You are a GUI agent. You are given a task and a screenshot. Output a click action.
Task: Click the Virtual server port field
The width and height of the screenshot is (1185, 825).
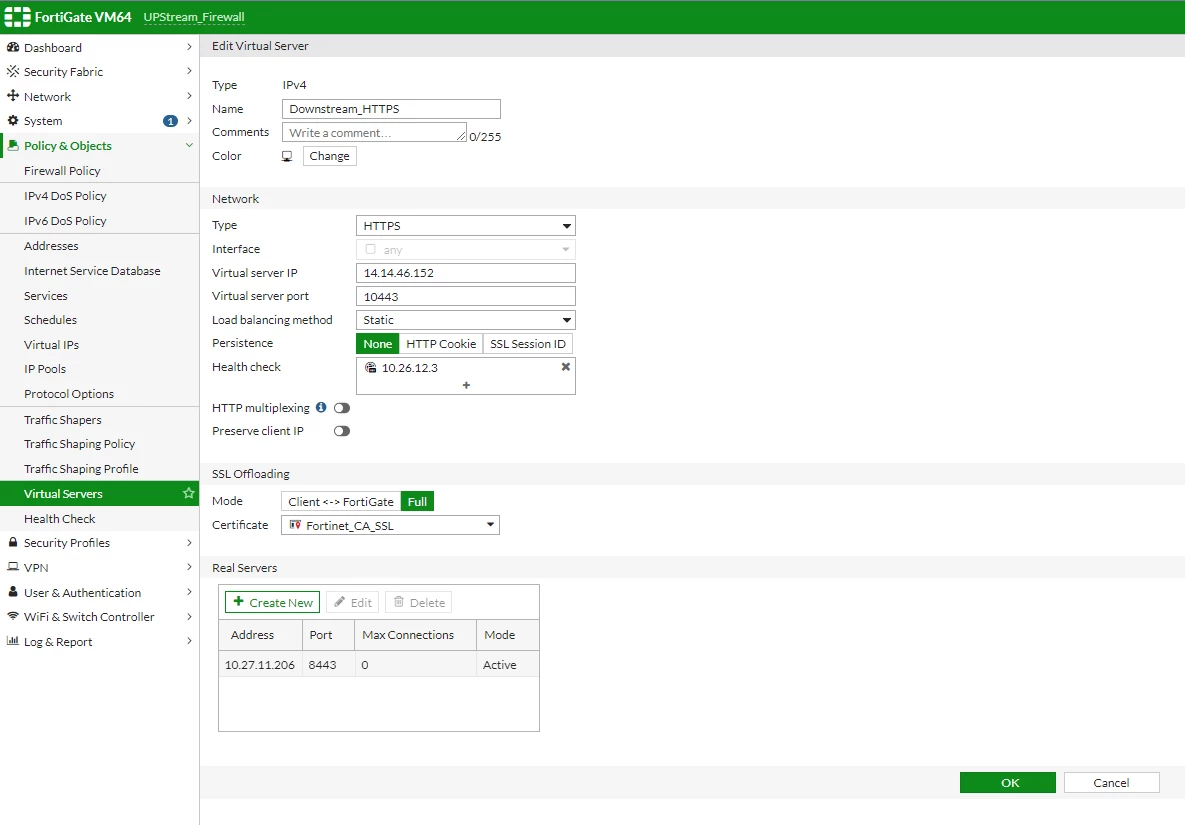click(x=466, y=296)
